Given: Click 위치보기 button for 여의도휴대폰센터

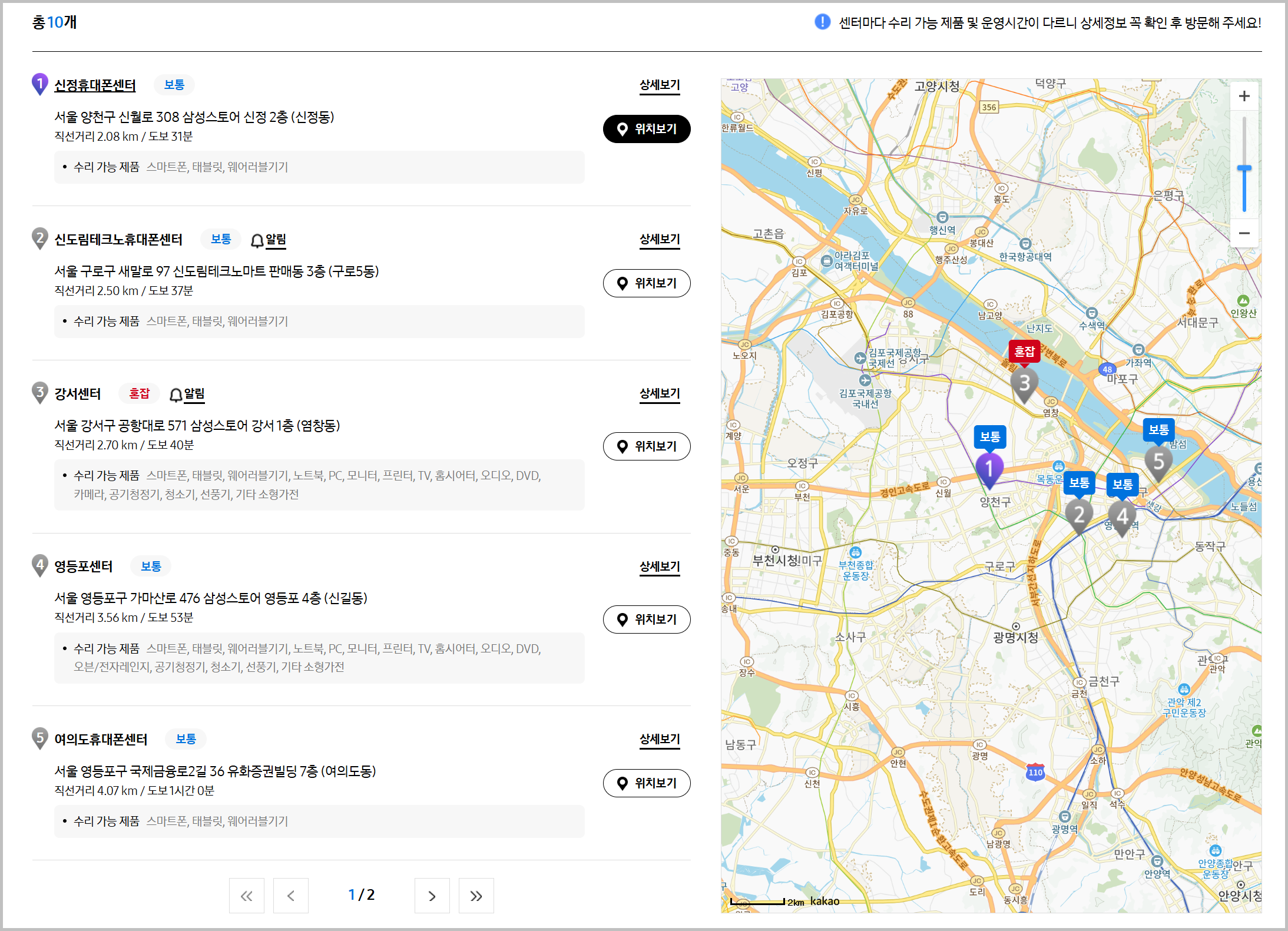Looking at the screenshot, I should [x=646, y=783].
